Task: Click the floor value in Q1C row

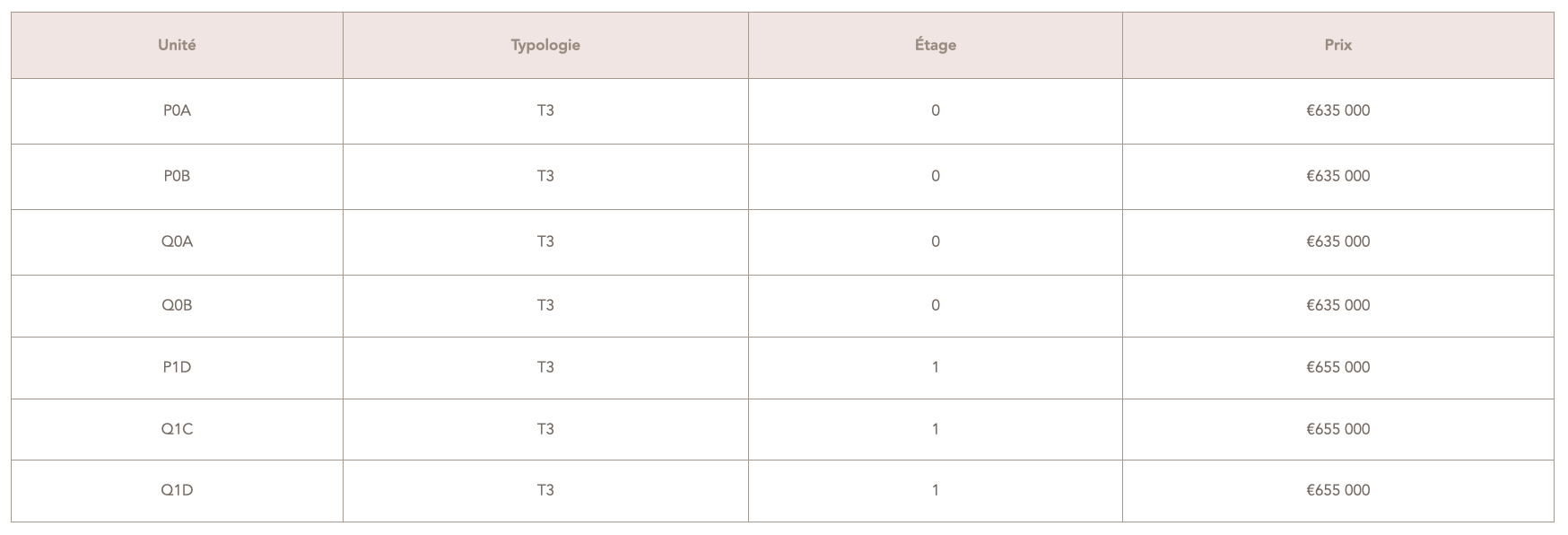Action: tap(936, 429)
